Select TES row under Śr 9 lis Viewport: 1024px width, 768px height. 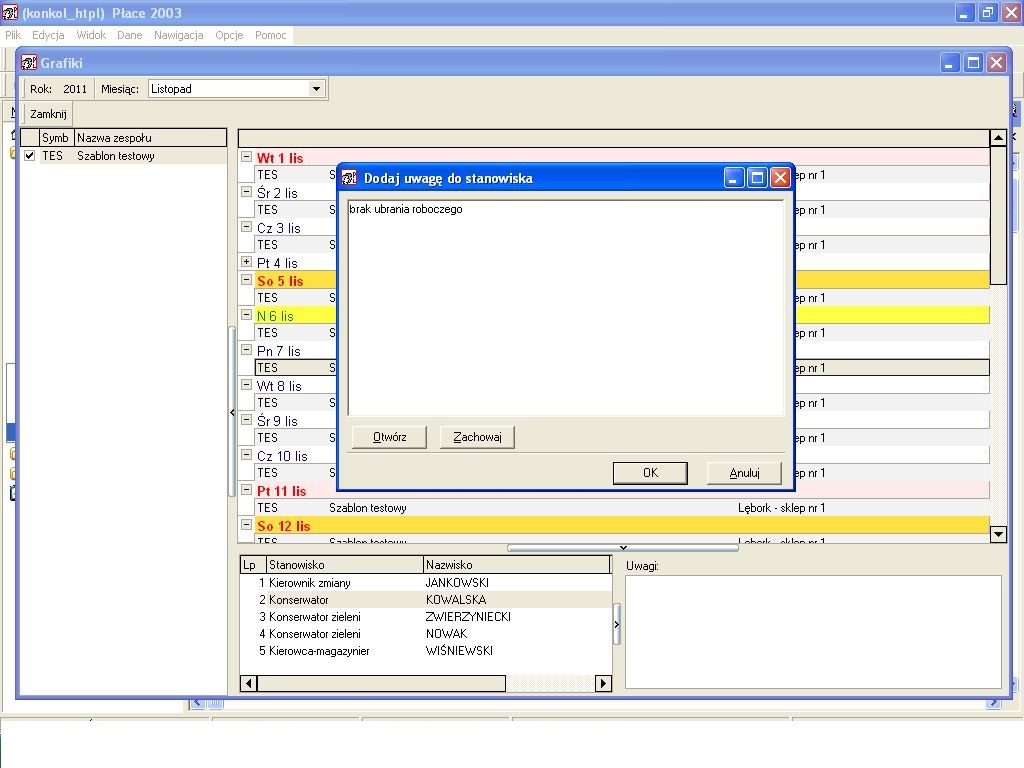(x=622, y=438)
